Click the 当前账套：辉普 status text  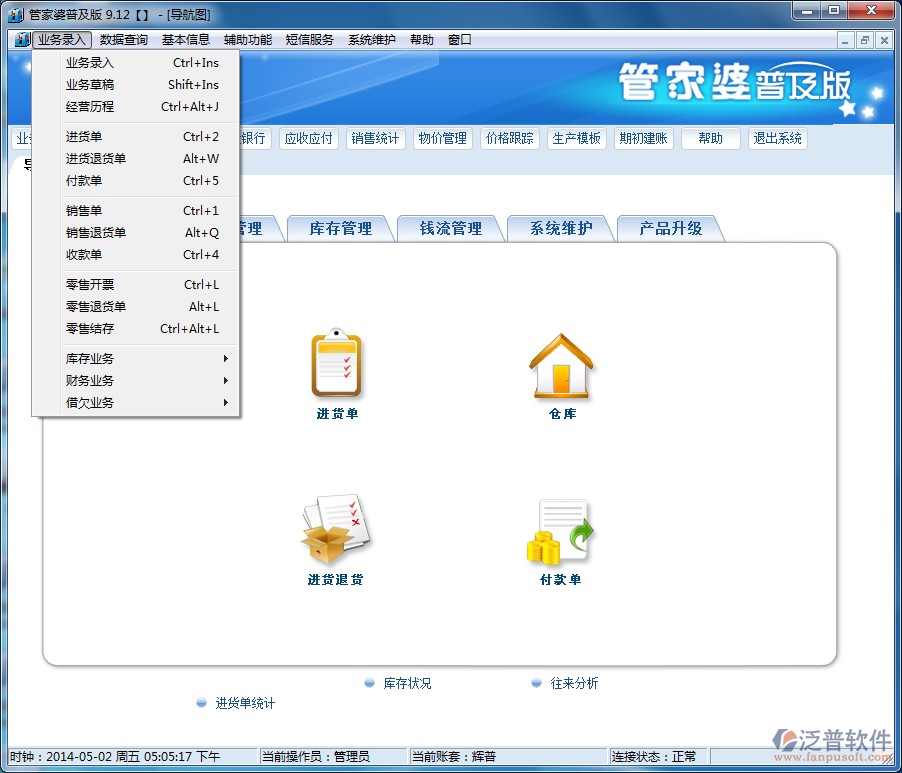pyautogui.click(x=454, y=756)
